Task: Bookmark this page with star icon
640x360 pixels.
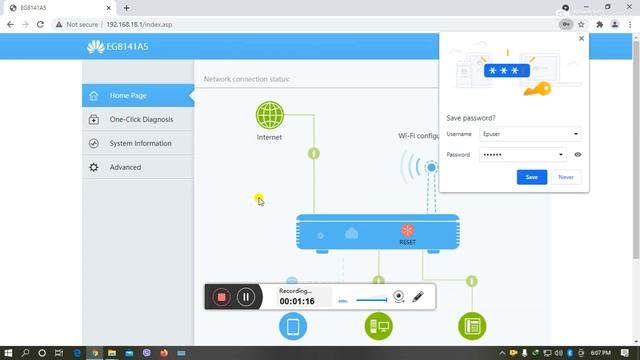Action: (x=581, y=24)
